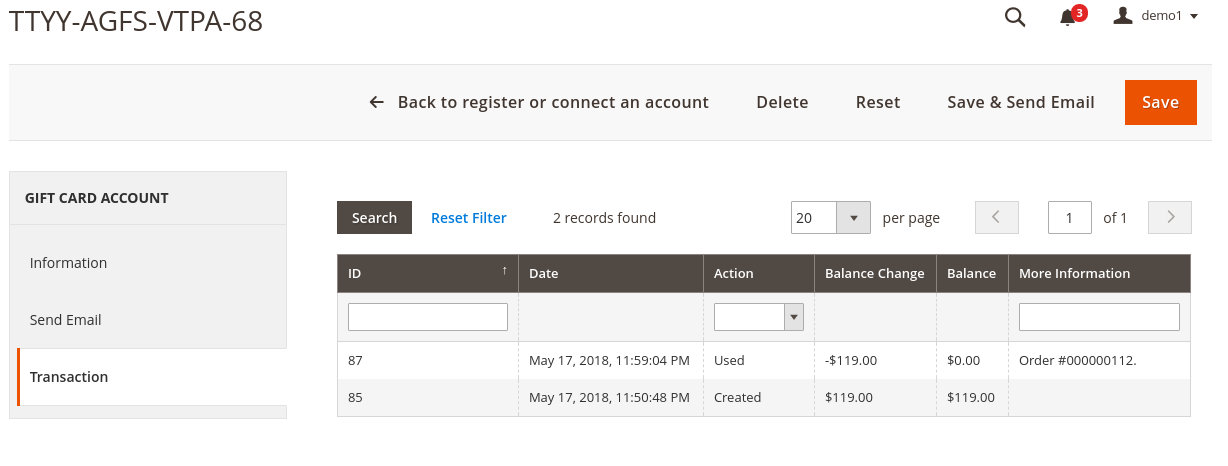1228x466 pixels.
Task: Expand the per page count dropdown
Action: 853,217
